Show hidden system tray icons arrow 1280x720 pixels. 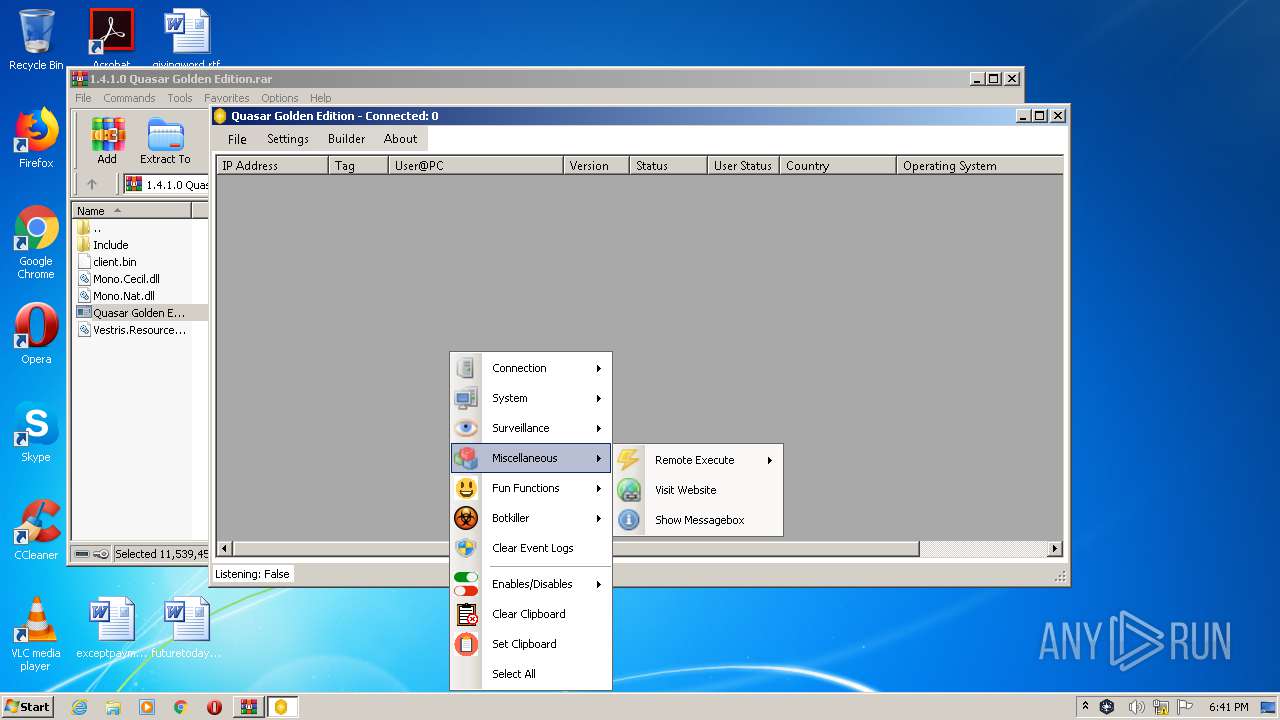[x=1085, y=706]
